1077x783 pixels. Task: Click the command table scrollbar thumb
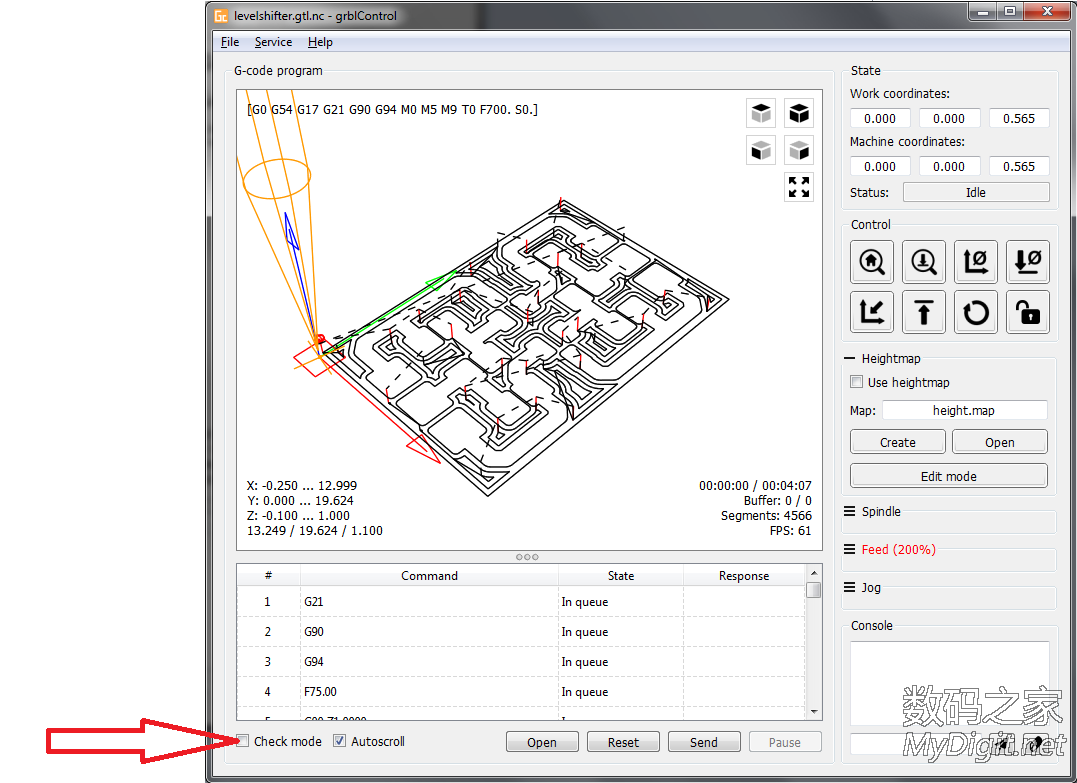[814, 590]
